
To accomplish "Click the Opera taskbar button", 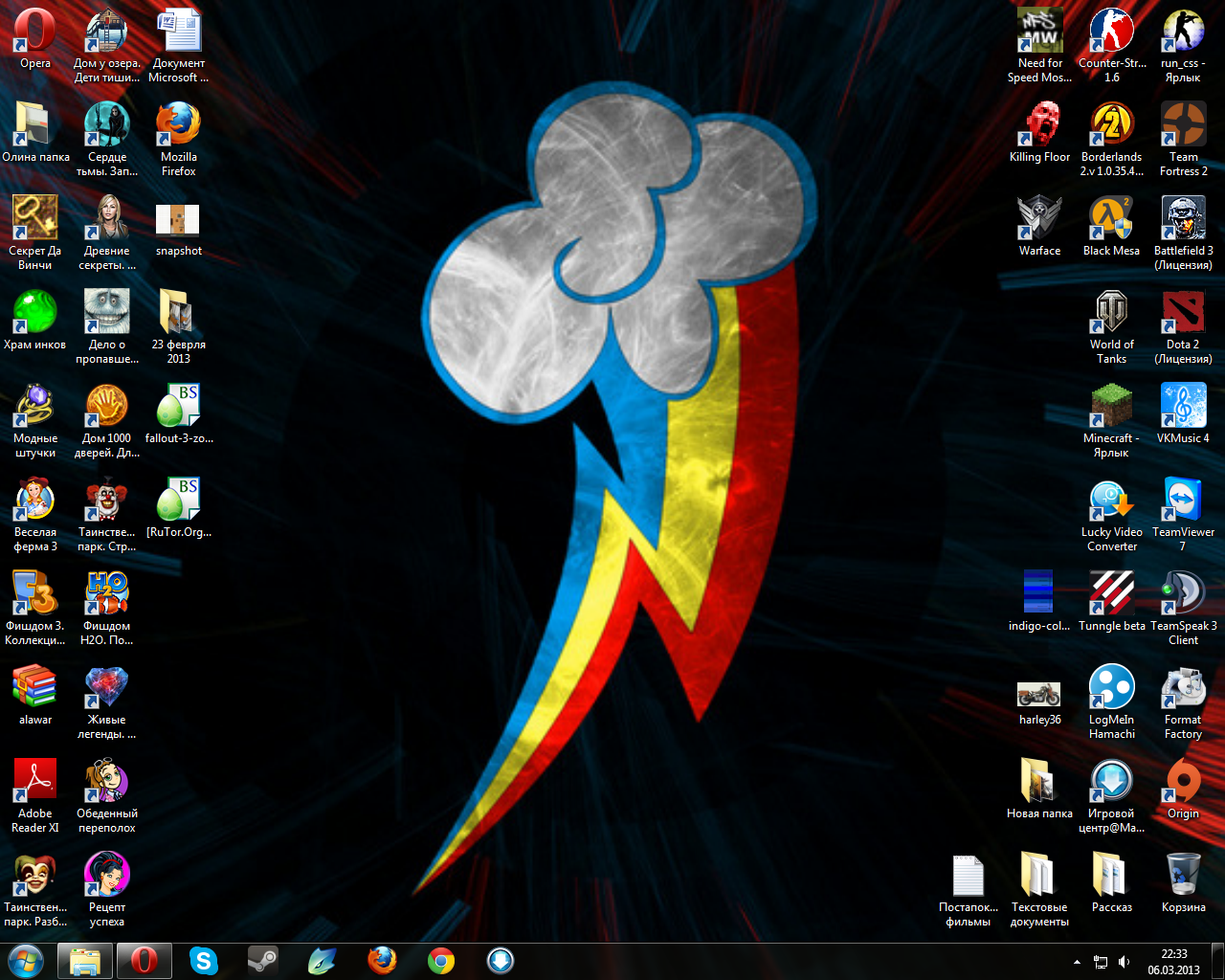I will tap(145, 961).
